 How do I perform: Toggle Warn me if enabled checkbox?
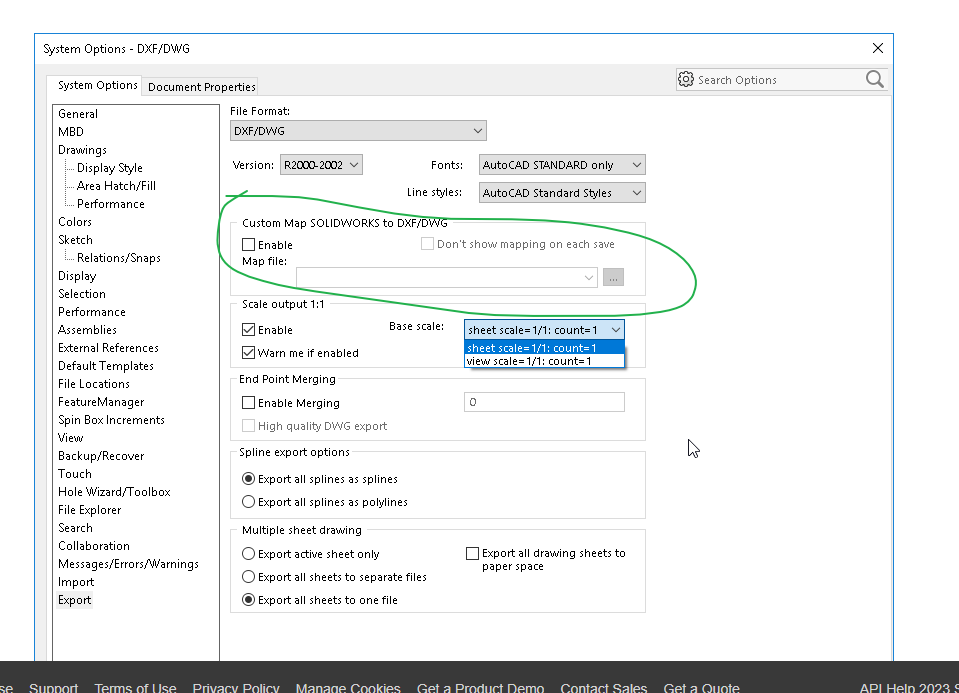click(248, 353)
